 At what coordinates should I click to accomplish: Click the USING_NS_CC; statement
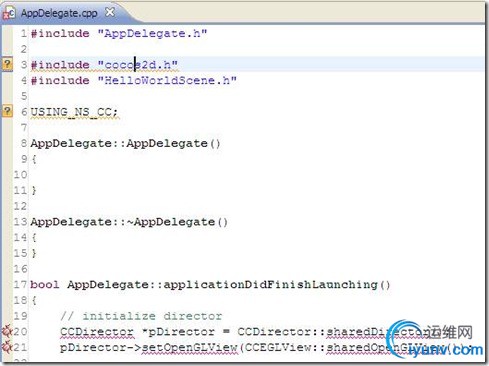(74, 112)
